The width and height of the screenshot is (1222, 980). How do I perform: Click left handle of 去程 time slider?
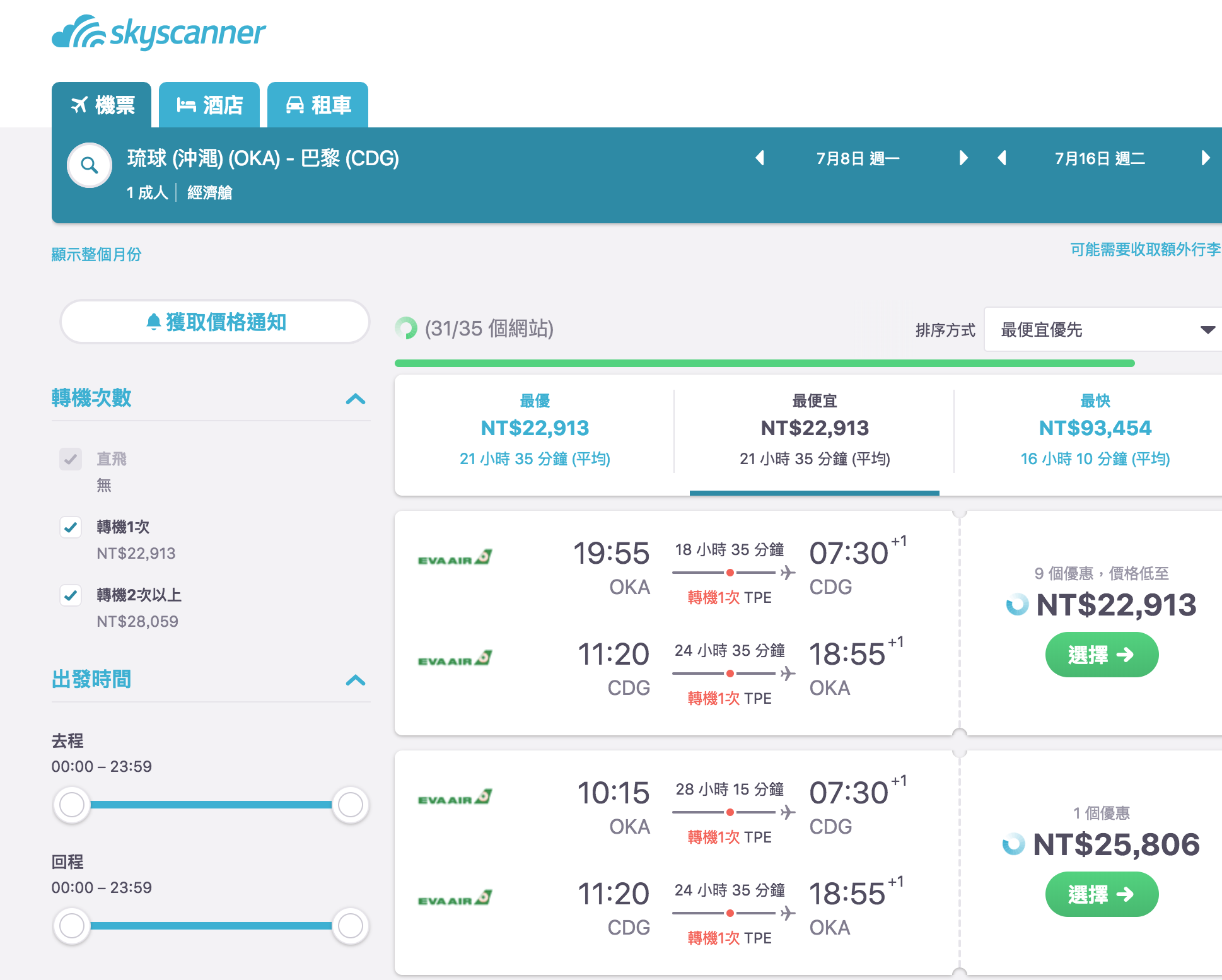72,805
